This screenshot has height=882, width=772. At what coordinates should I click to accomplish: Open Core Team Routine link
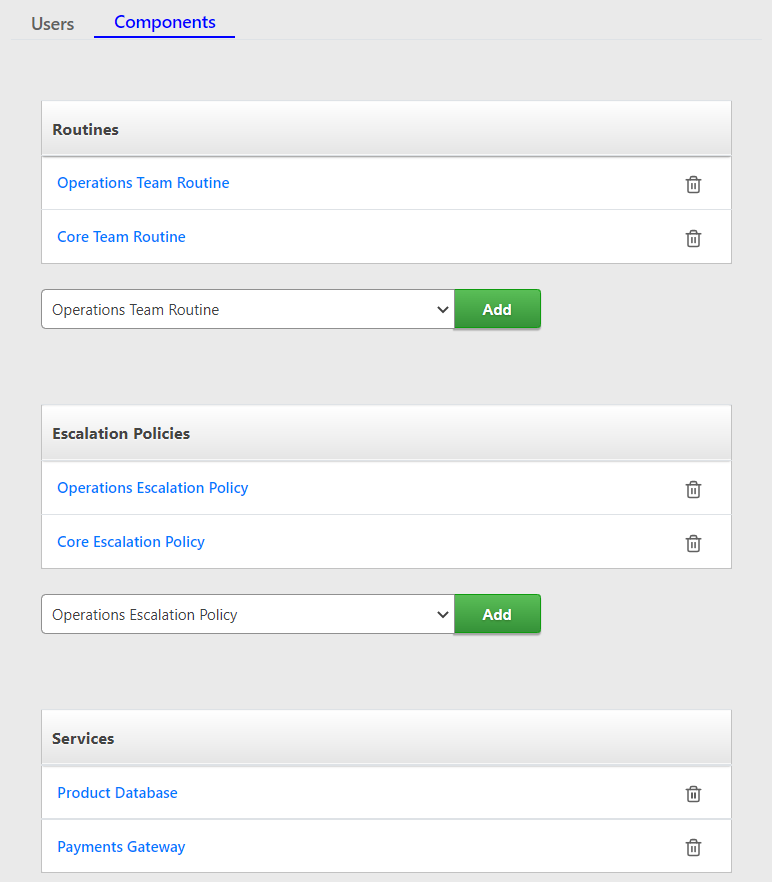click(x=122, y=237)
